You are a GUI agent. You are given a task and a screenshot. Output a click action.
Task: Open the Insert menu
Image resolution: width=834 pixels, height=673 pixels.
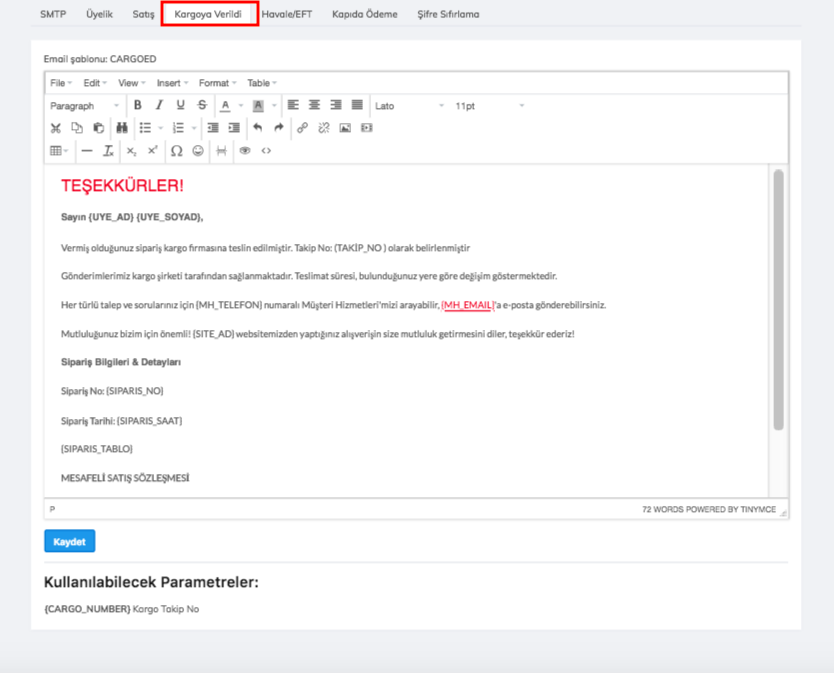coord(172,83)
